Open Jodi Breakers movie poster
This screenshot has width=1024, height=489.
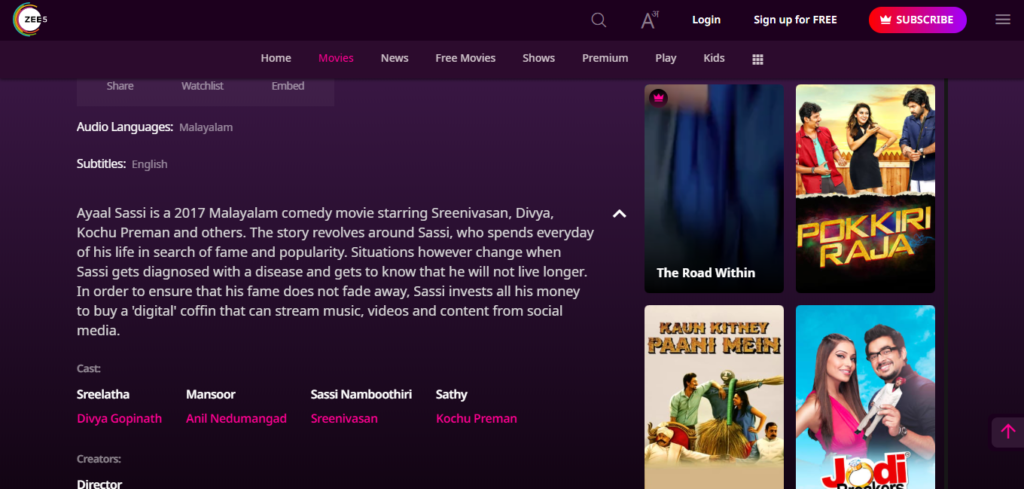pos(865,397)
